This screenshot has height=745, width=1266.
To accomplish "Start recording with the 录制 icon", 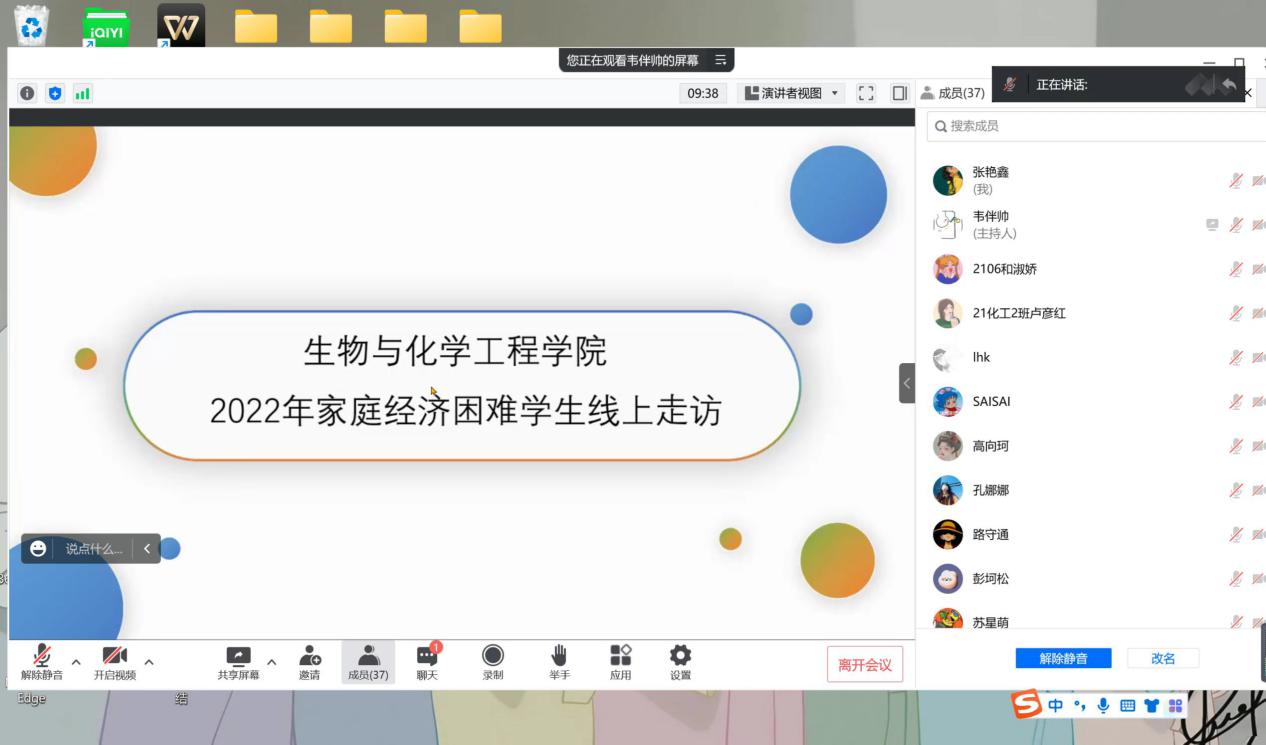I will 492,661.
